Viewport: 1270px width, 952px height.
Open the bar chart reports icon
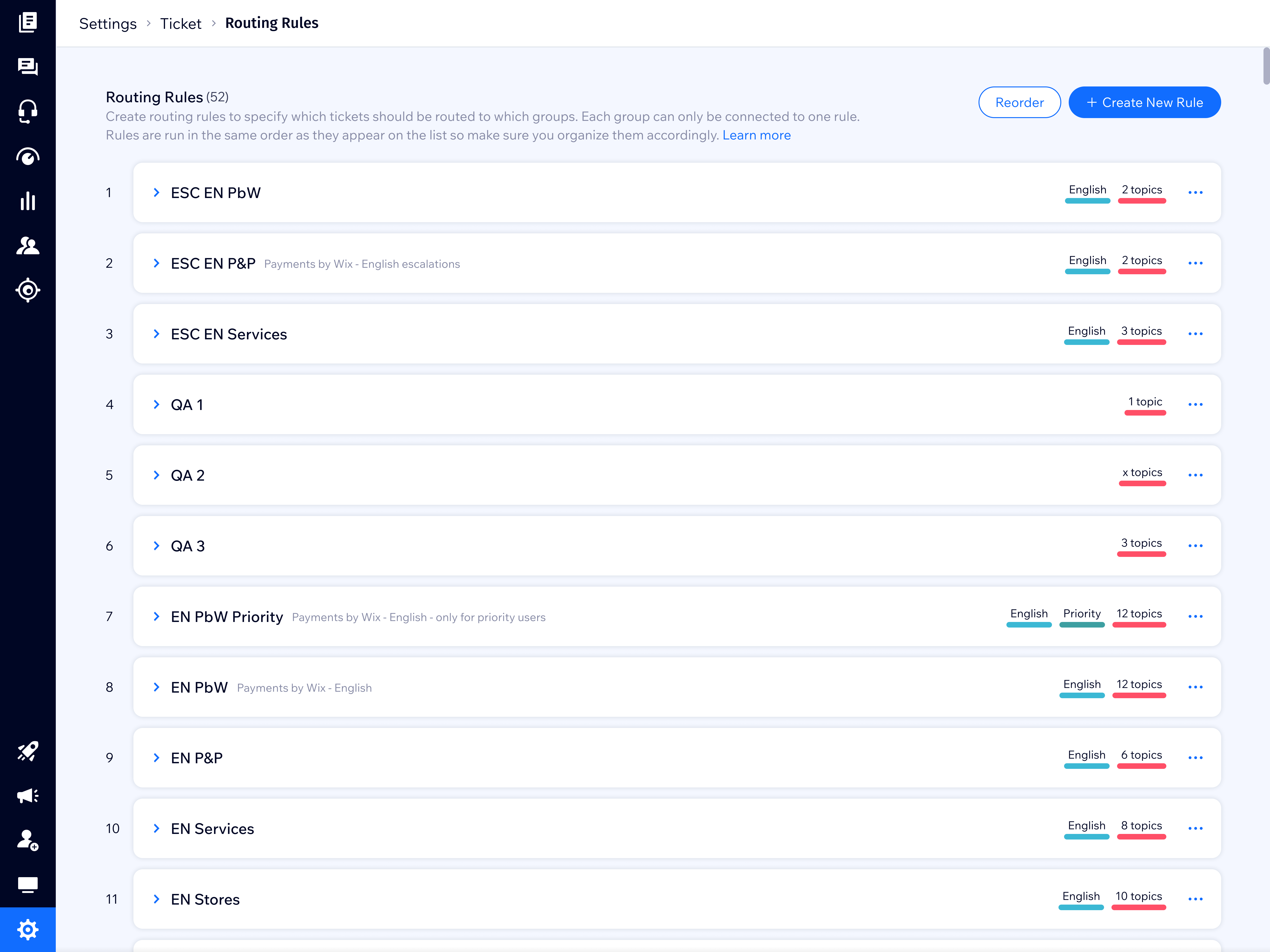(x=28, y=201)
